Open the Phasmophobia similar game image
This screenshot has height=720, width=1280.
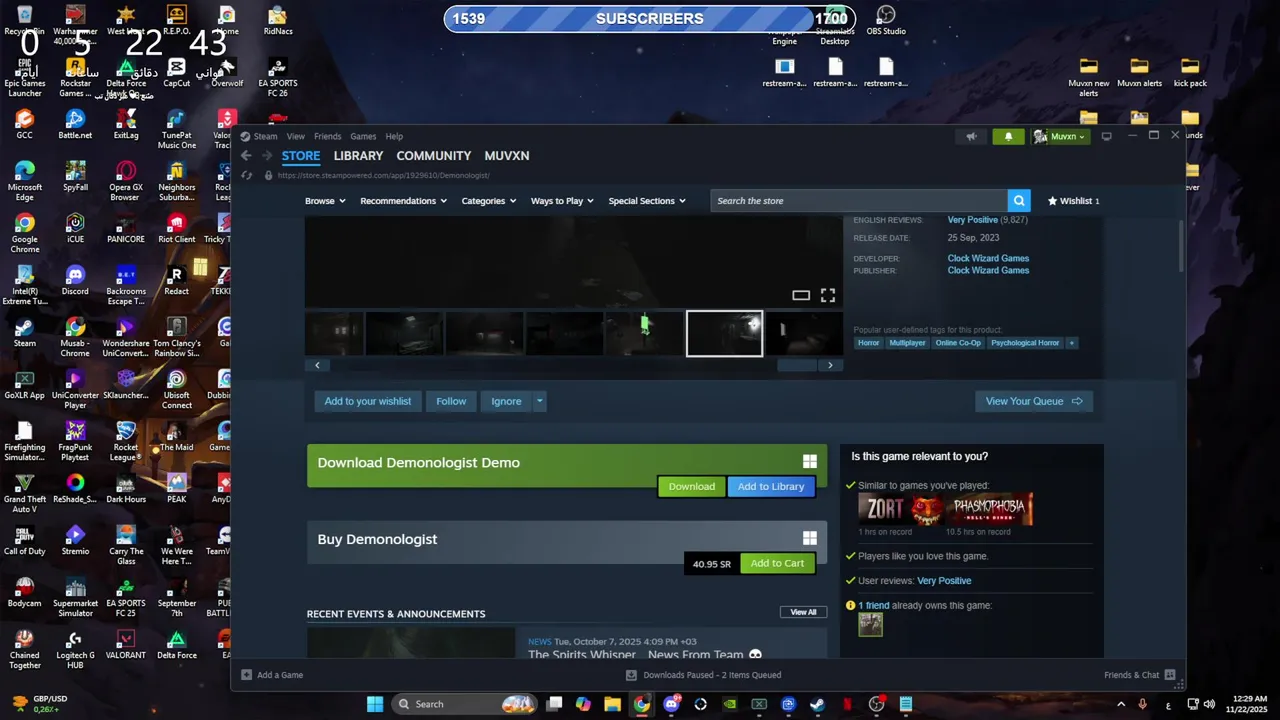pyautogui.click(x=990, y=509)
